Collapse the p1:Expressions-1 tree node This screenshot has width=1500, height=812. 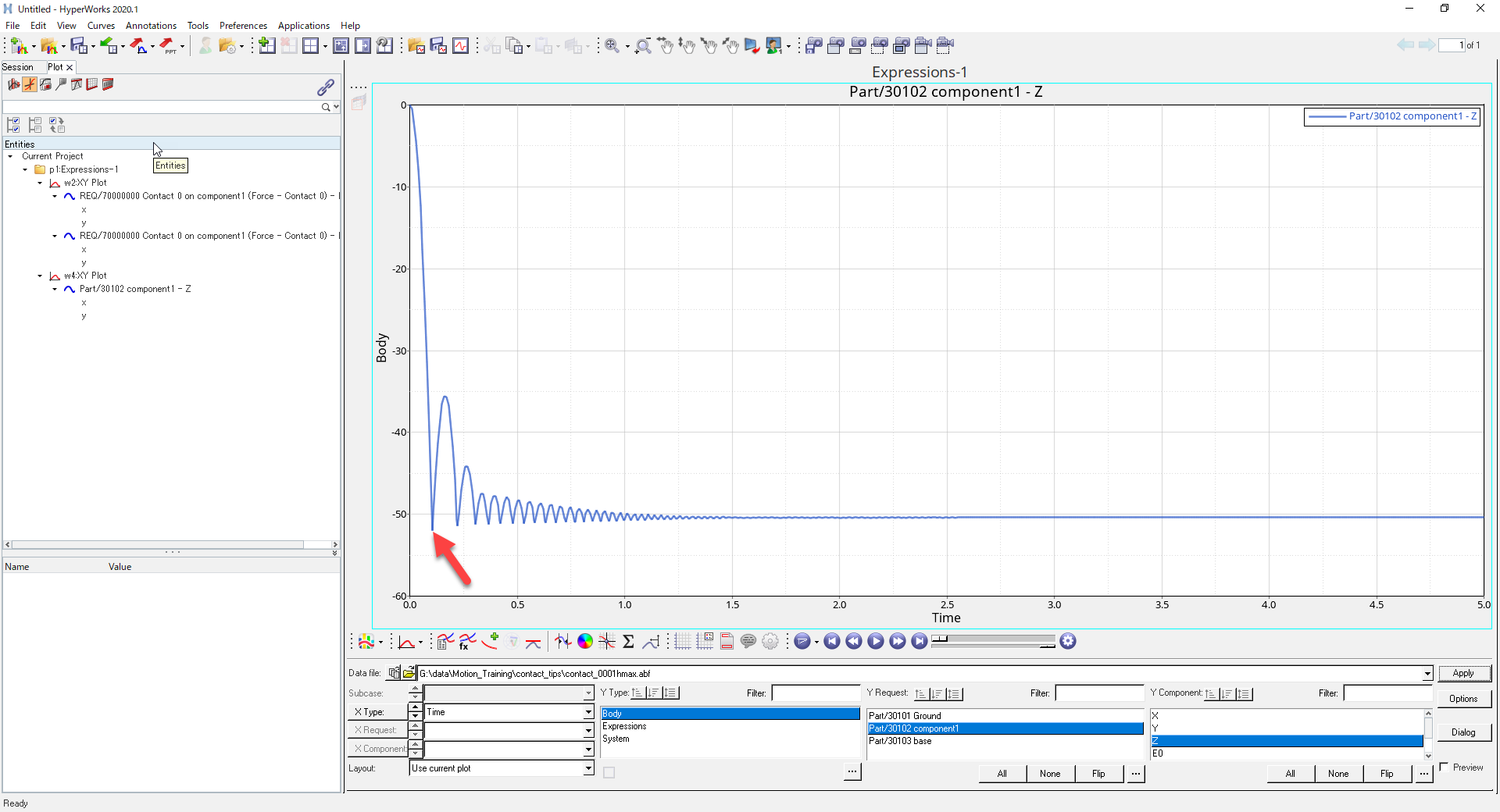(x=26, y=169)
